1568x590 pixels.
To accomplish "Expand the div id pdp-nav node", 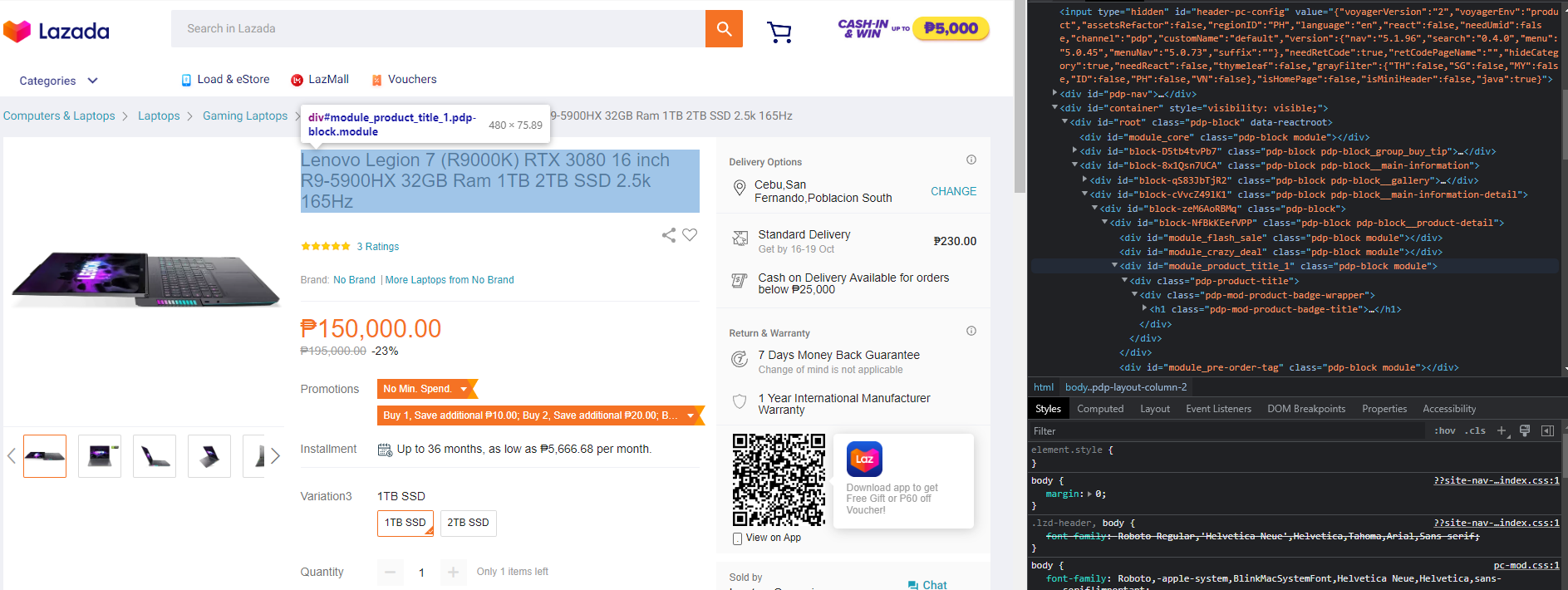I will (x=1054, y=93).
